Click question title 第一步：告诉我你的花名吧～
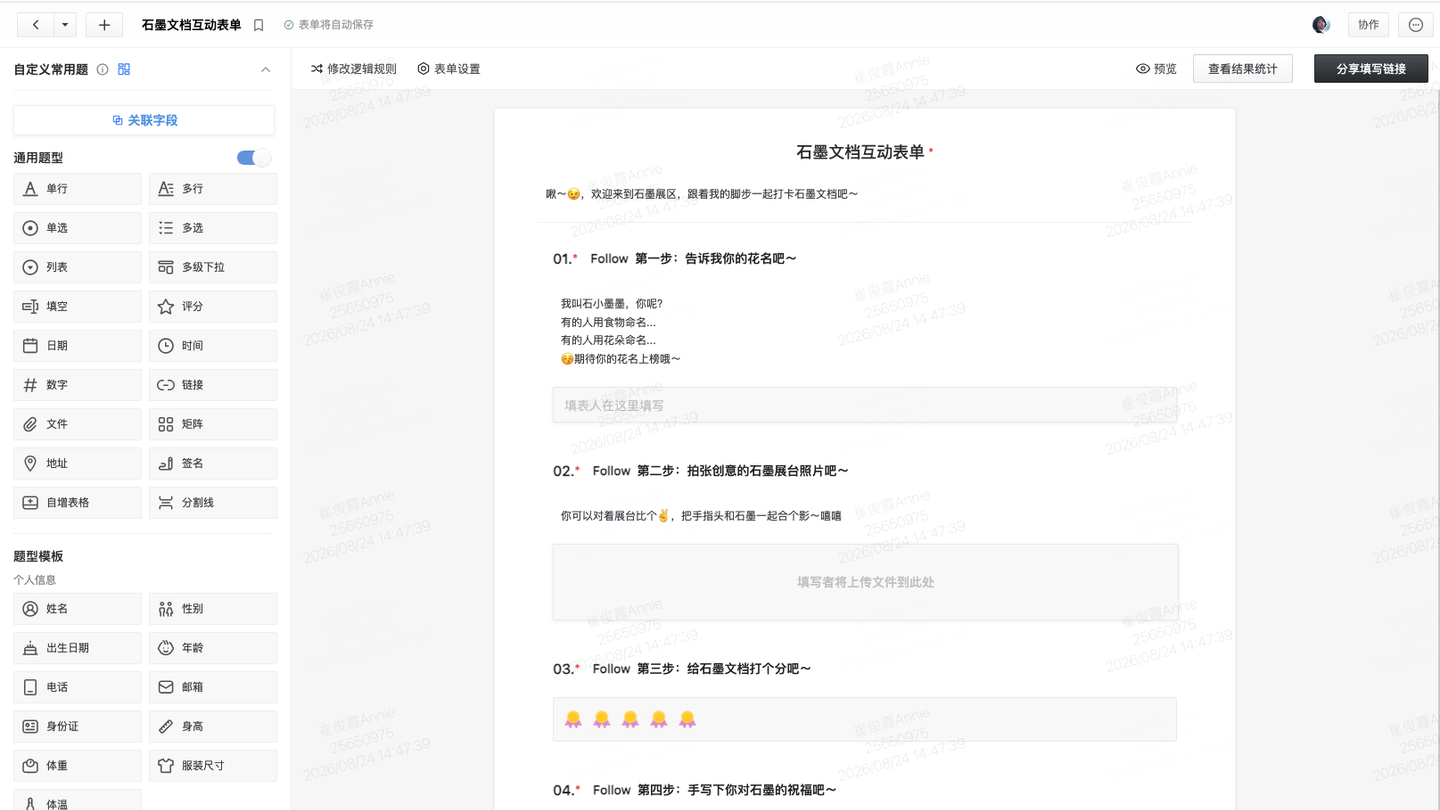1440x810 pixels. click(716, 259)
